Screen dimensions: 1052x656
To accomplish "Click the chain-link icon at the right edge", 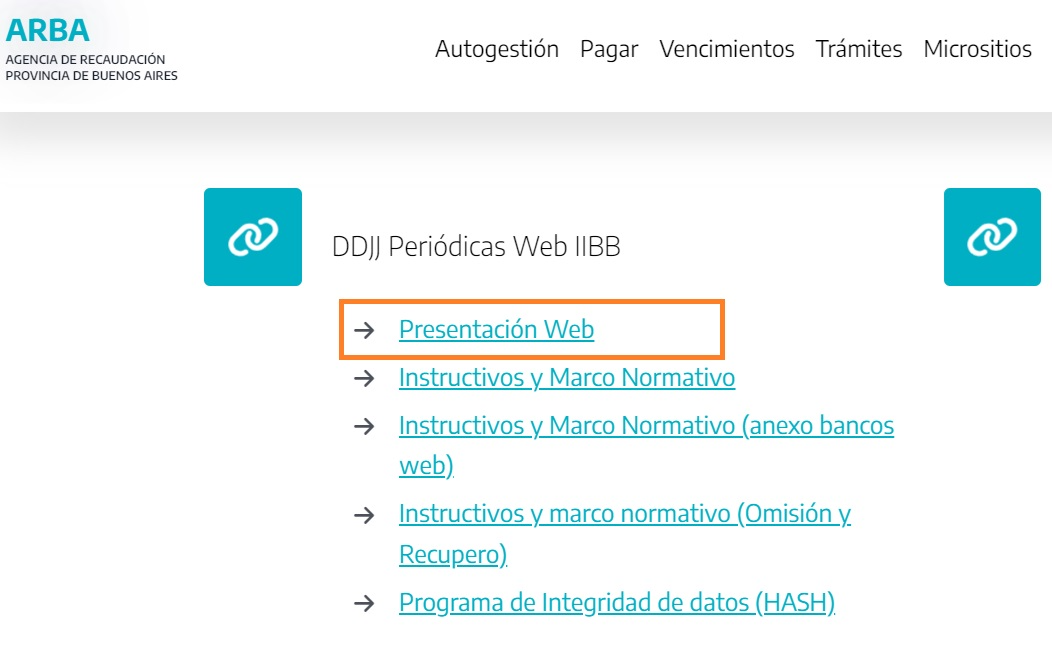I will pyautogui.click(x=992, y=237).
